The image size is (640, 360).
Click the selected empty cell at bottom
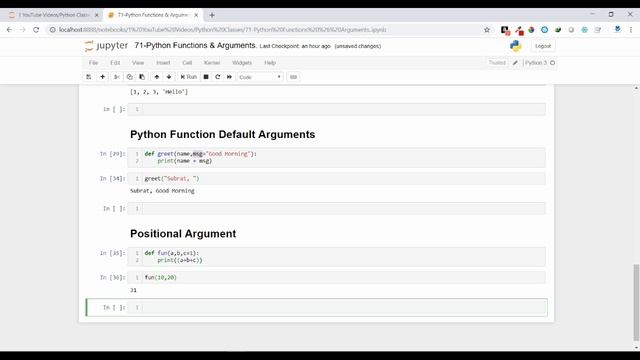coord(336,307)
